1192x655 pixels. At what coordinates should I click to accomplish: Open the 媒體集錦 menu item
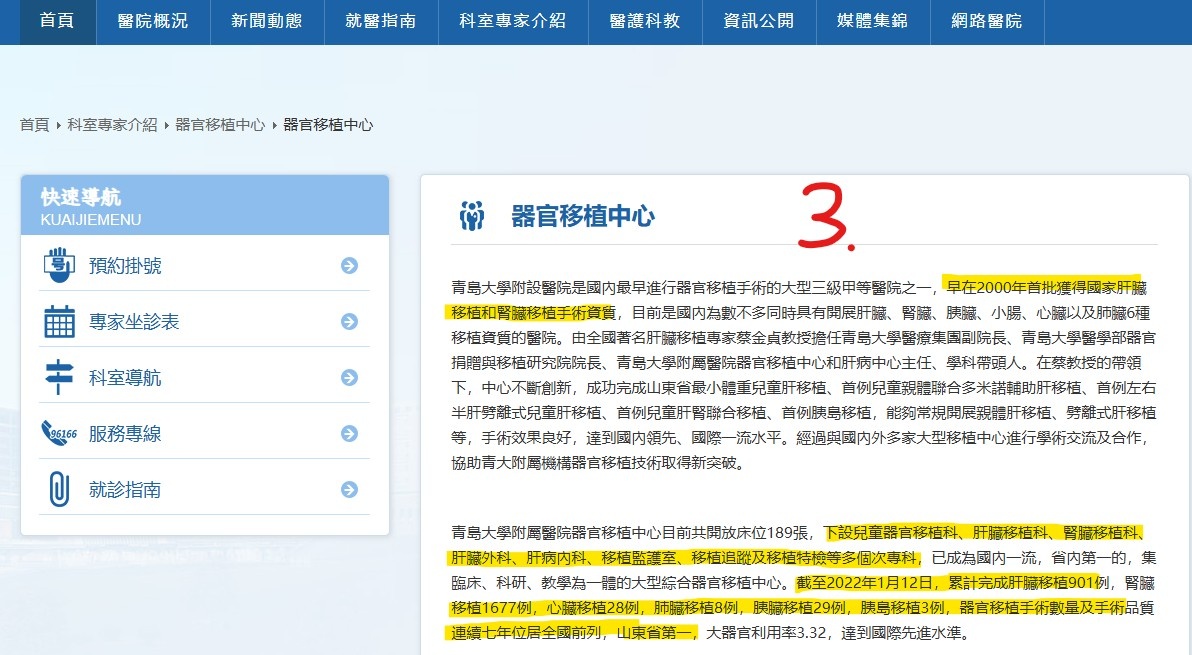click(x=873, y=21)
